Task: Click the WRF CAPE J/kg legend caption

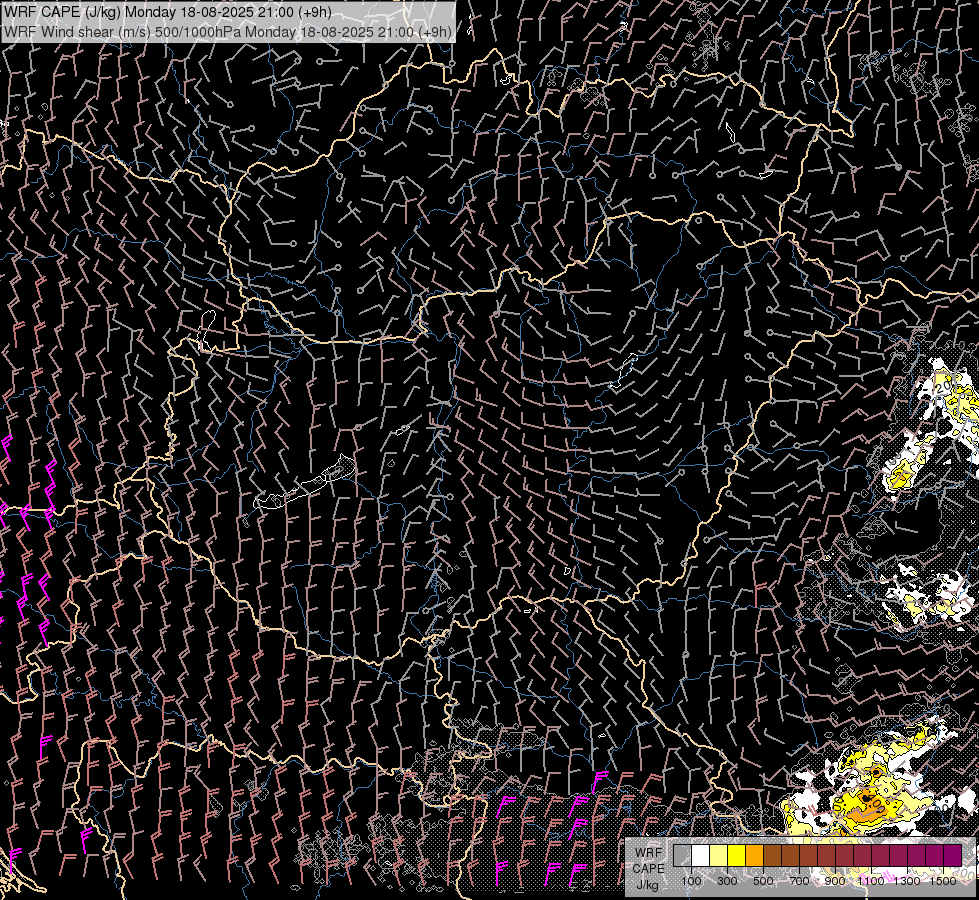Action: [648, 868]
